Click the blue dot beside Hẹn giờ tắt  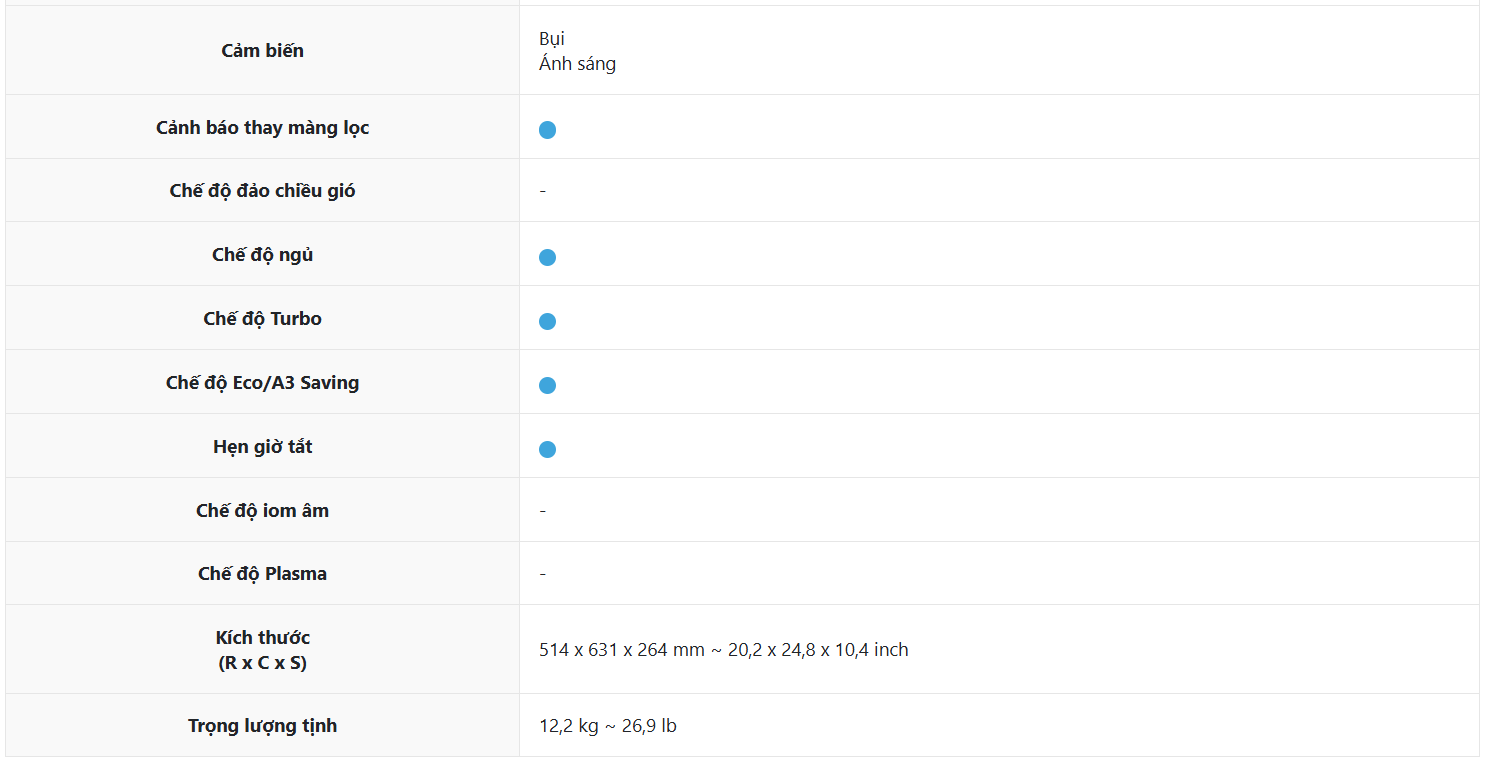547,449
